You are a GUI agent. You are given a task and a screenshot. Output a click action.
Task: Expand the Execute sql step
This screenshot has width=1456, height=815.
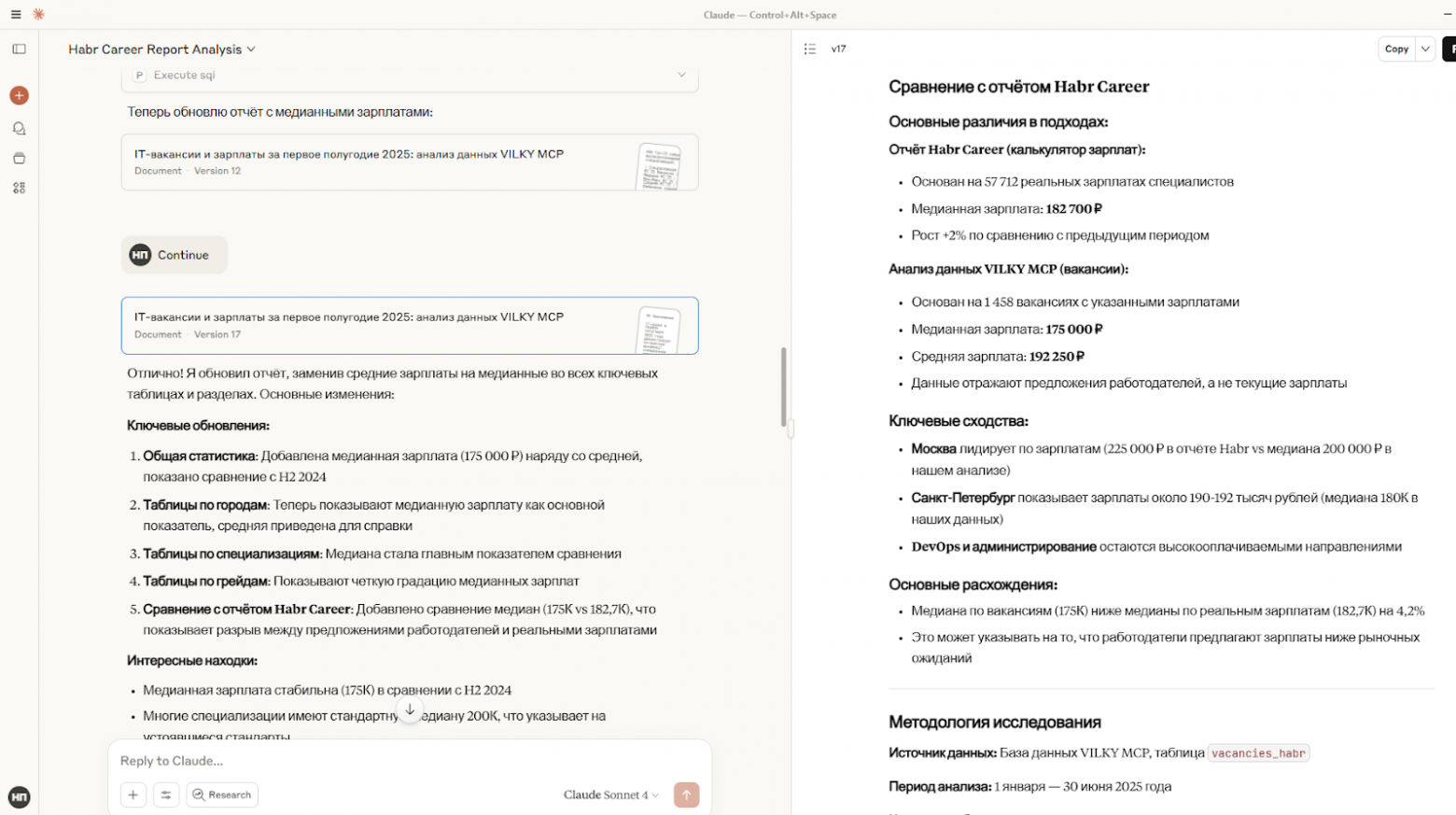click(x=682, y=73)
